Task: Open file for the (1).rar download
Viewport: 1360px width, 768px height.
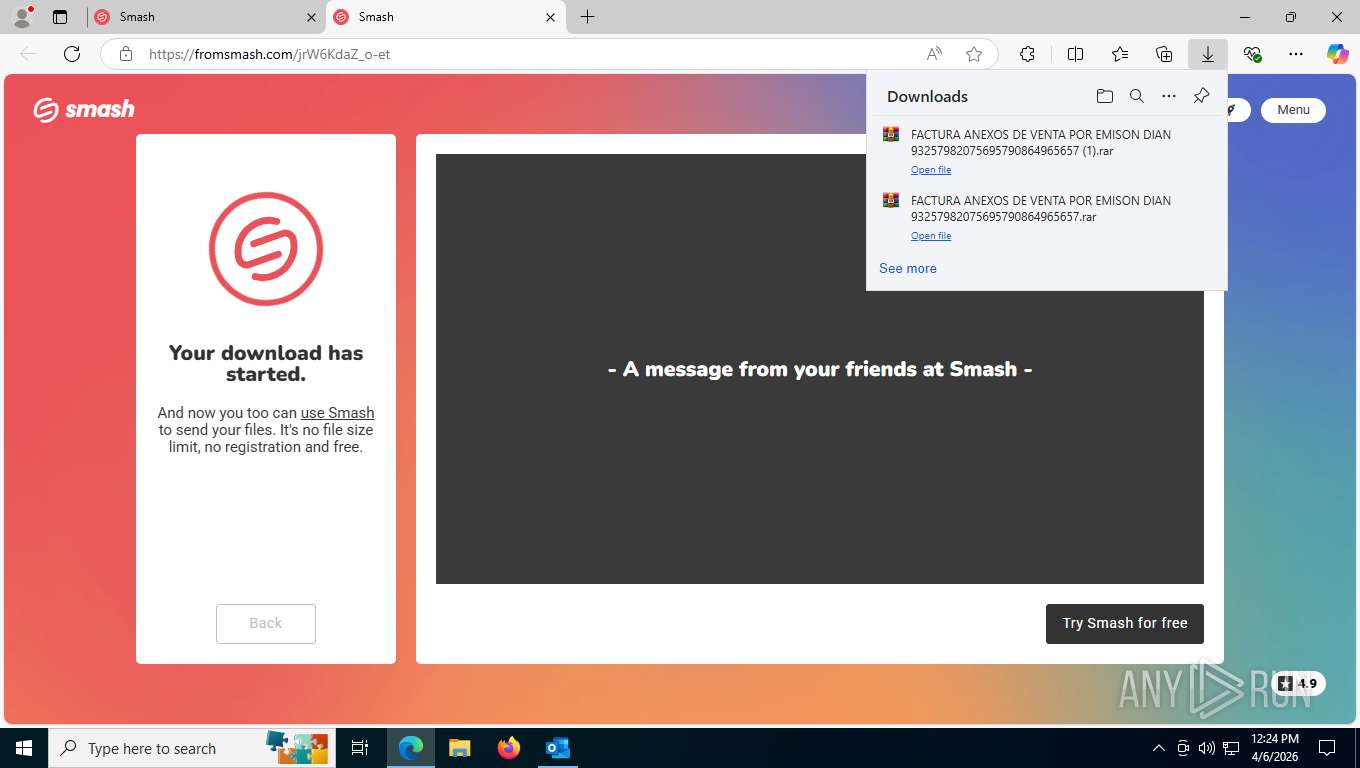Action: [931, 170]
